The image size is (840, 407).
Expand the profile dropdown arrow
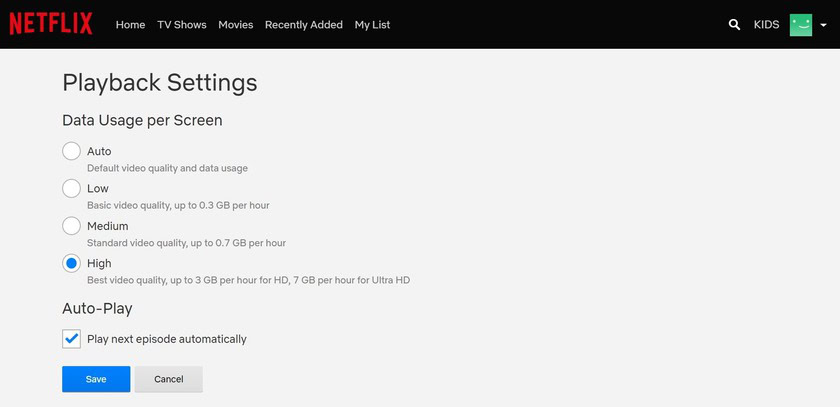tap(823, 25)
